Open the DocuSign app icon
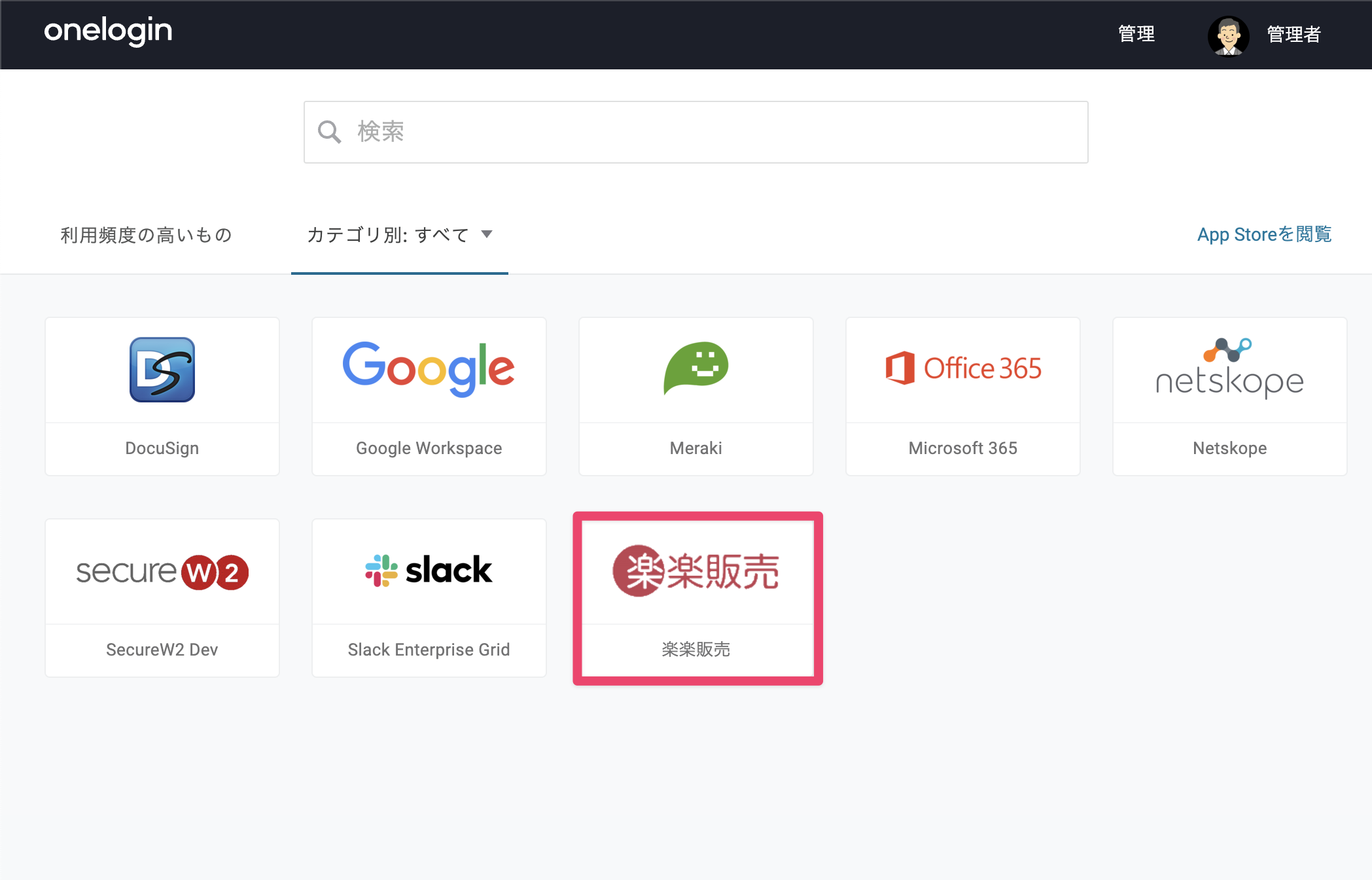 pos(162,370)
